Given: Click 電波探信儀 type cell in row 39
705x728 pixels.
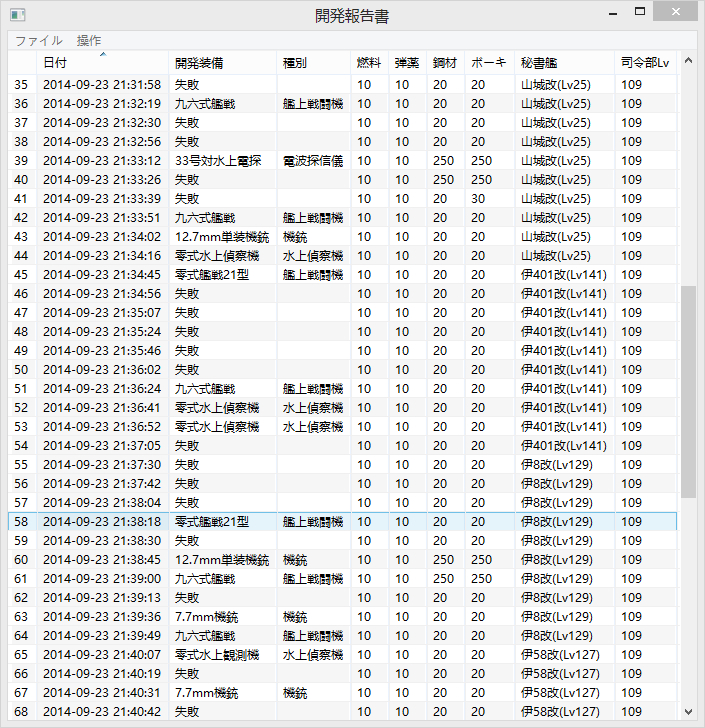Looking at the screenshot, I should tap(313, 161).
